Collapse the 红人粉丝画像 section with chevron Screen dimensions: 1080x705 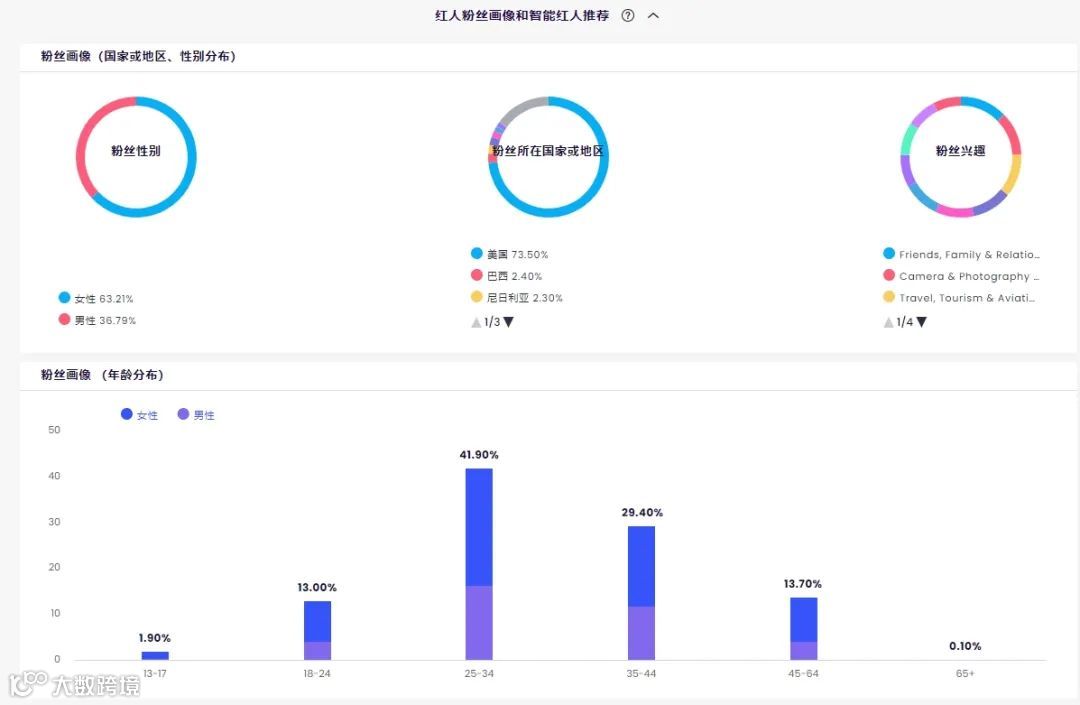point(654,16)
